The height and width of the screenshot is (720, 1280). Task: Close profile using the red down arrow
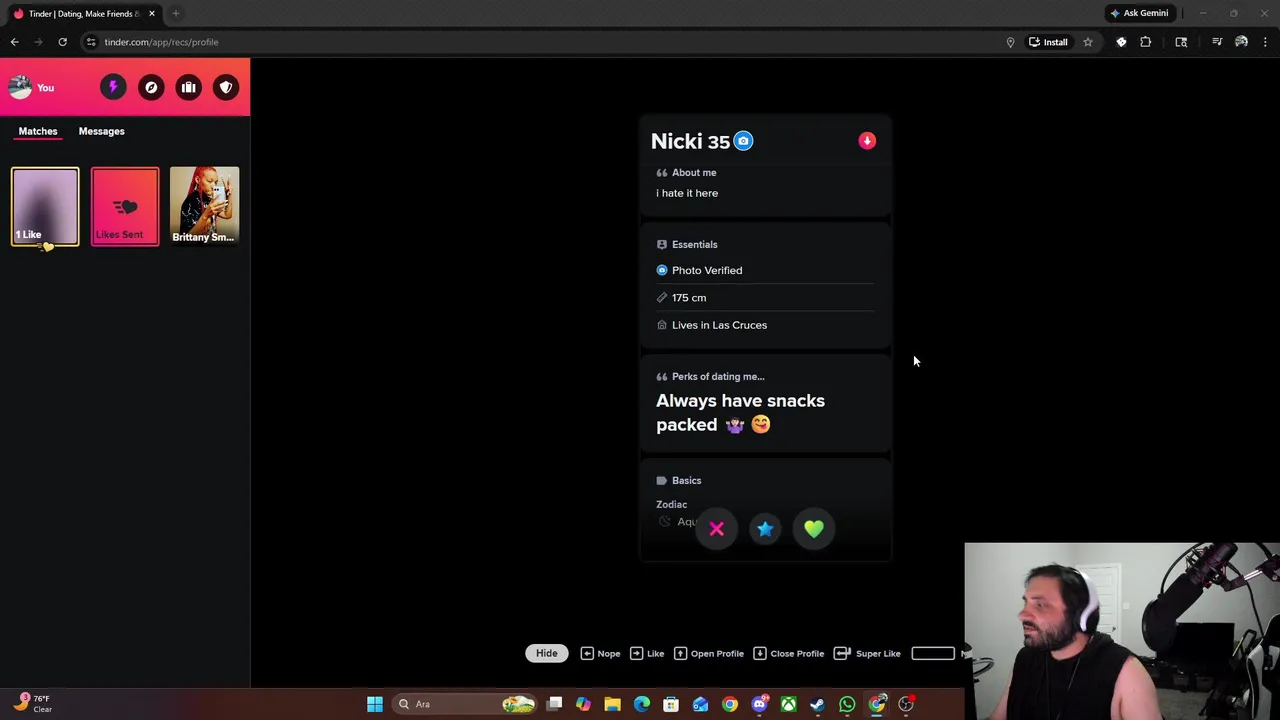(867, 141)
